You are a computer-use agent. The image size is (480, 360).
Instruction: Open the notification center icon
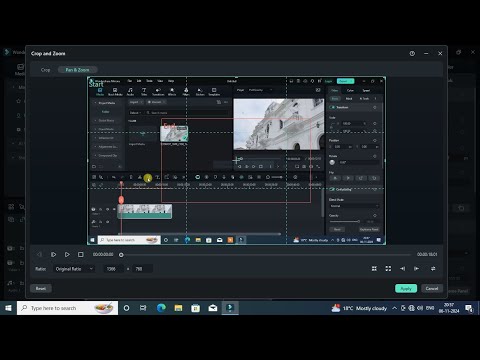[469, 308]
